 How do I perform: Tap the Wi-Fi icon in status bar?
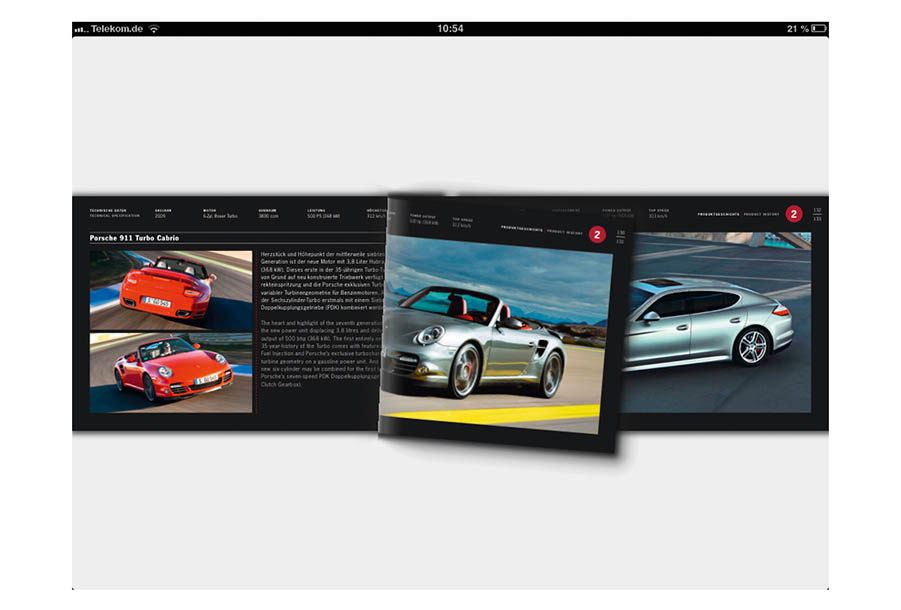point(154,29)
